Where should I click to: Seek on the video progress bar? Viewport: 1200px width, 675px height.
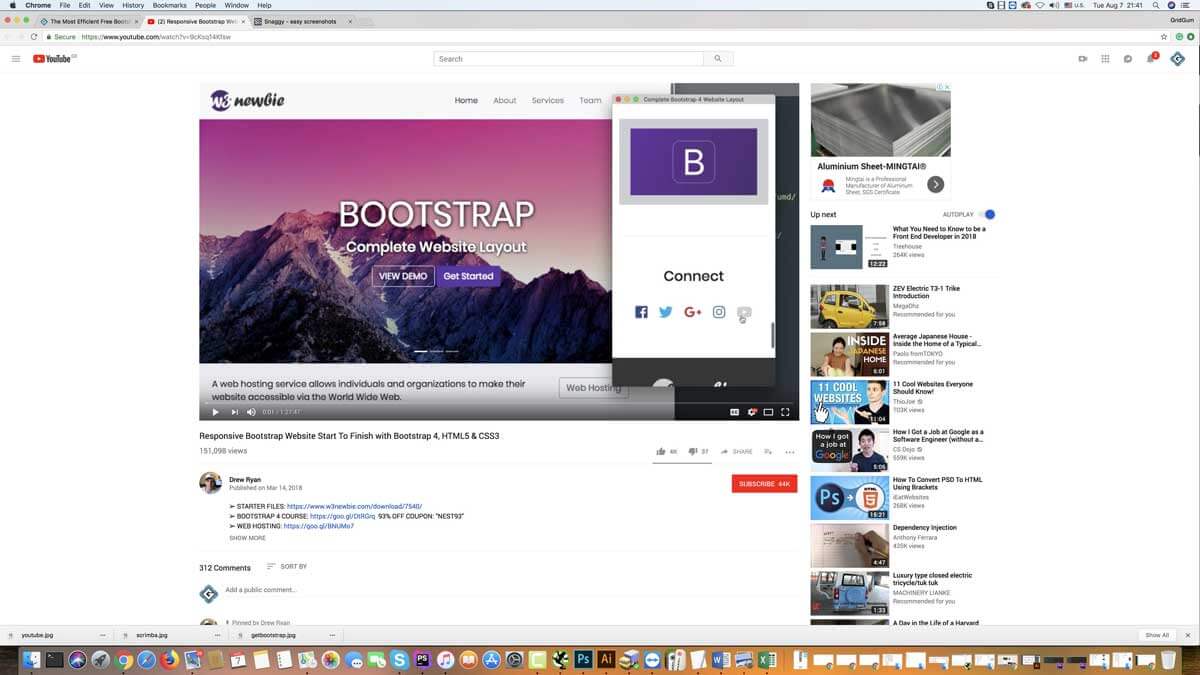[499, 401]
